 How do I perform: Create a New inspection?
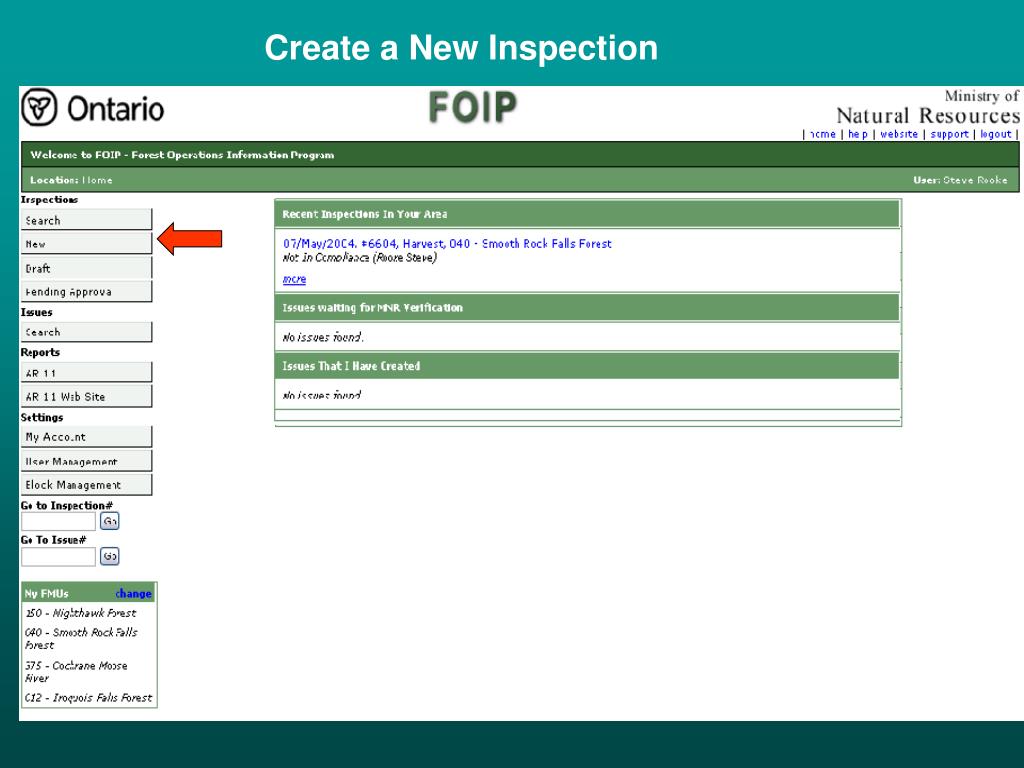[x=86, y=244]
